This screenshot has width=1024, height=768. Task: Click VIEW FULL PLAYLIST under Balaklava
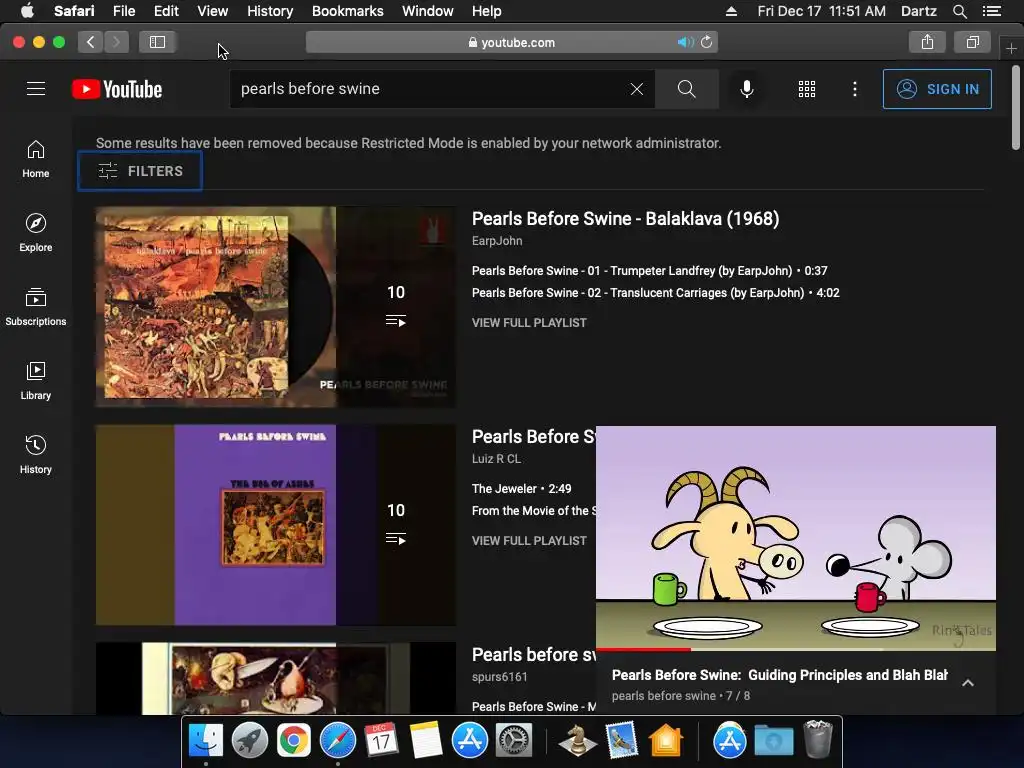click(529, 323)
